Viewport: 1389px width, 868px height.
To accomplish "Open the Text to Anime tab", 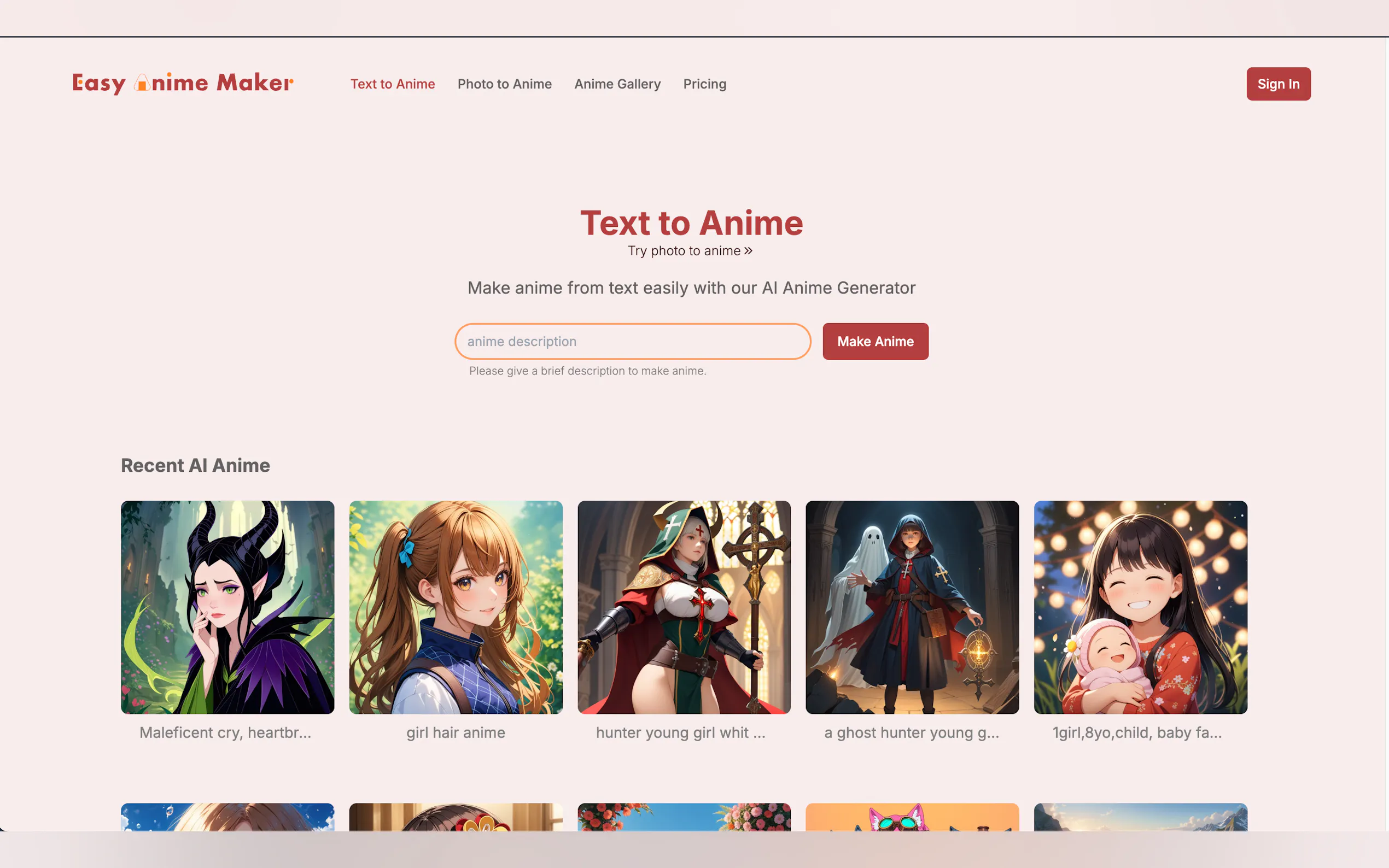I will click(x=392, y=84).
